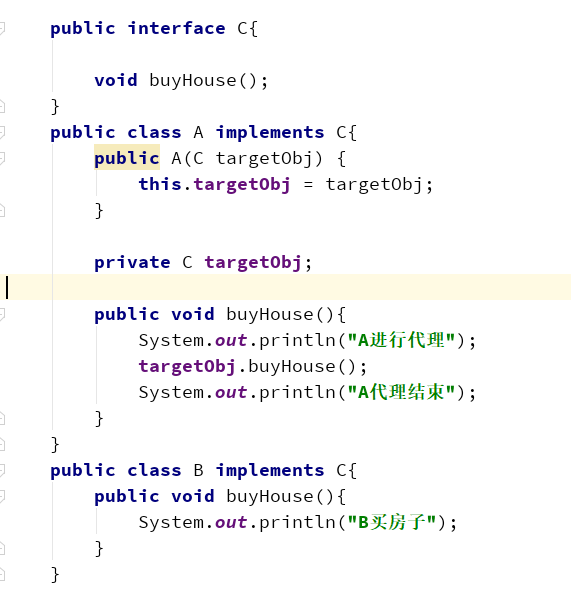Click fold end marker at interface C's closing brace
Viewport: 571px width, 601px height.
coord(2,107)
